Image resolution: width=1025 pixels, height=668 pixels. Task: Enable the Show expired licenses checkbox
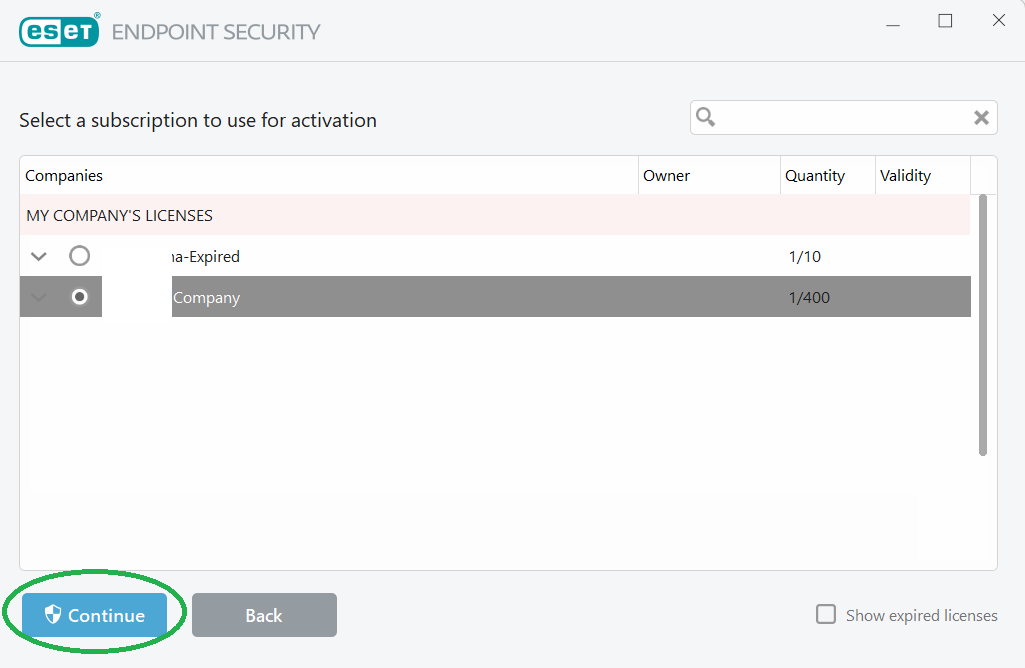pos(826,614)
